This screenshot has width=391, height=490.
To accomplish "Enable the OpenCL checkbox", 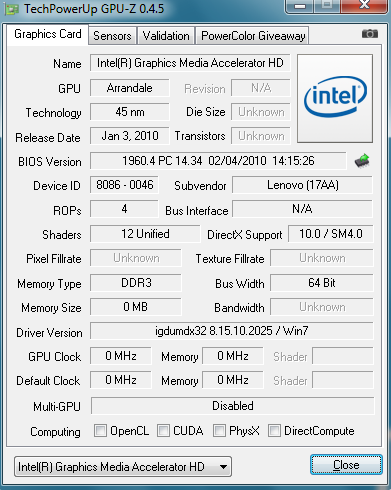I will click(100, 430).
